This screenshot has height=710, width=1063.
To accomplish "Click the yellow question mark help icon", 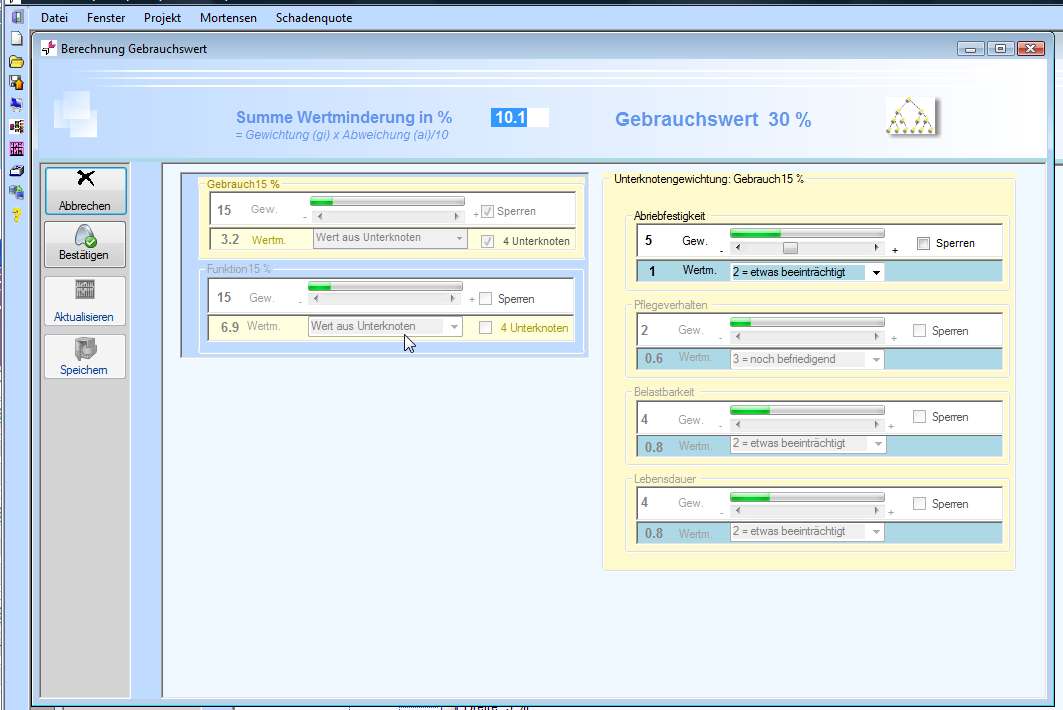I will tap(16, 215).
